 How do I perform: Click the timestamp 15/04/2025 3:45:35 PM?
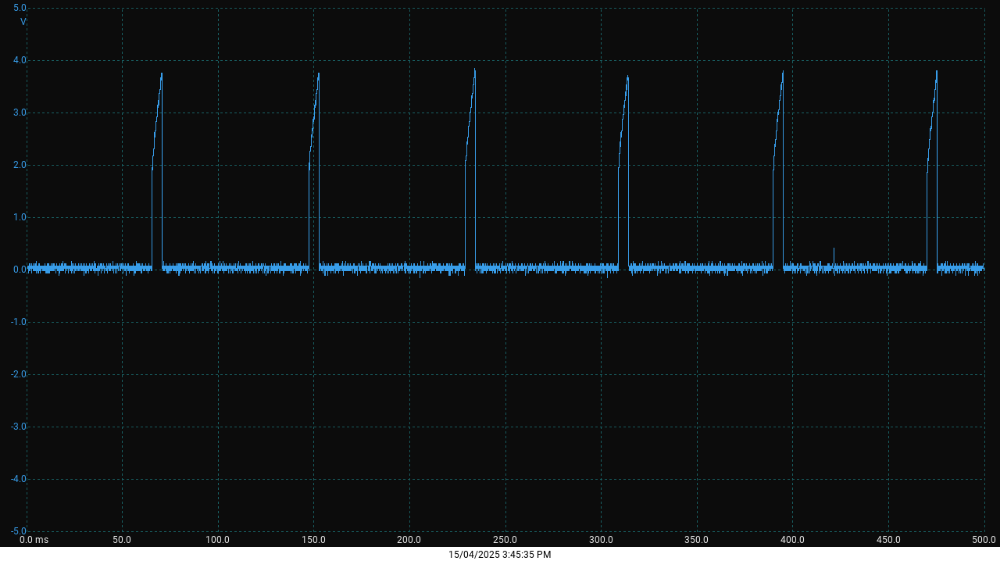point(499,554)
